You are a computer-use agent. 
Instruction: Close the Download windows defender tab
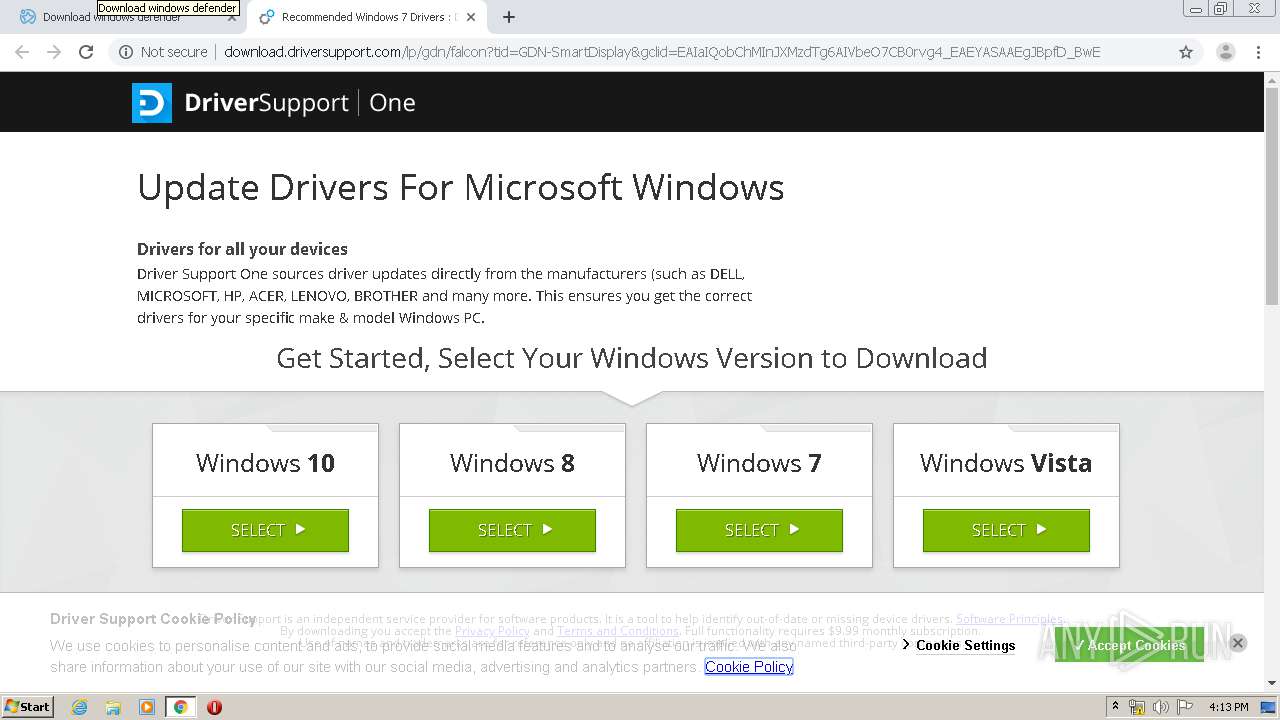click(x=232, y=17)
